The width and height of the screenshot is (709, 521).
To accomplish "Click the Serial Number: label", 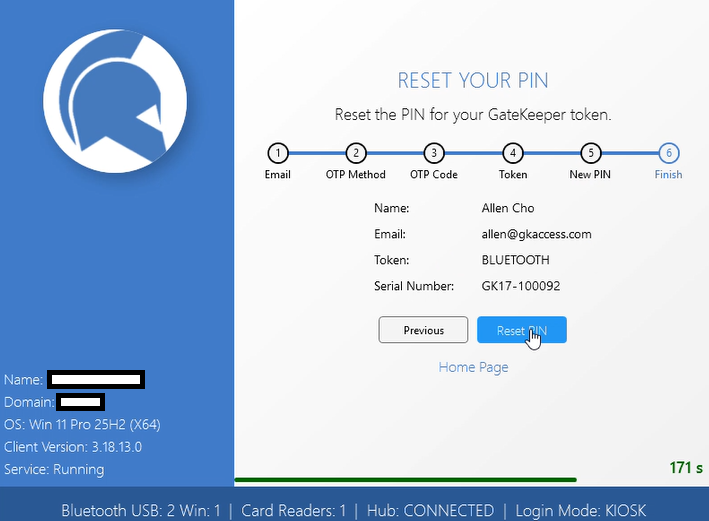I will pos(414,286).
